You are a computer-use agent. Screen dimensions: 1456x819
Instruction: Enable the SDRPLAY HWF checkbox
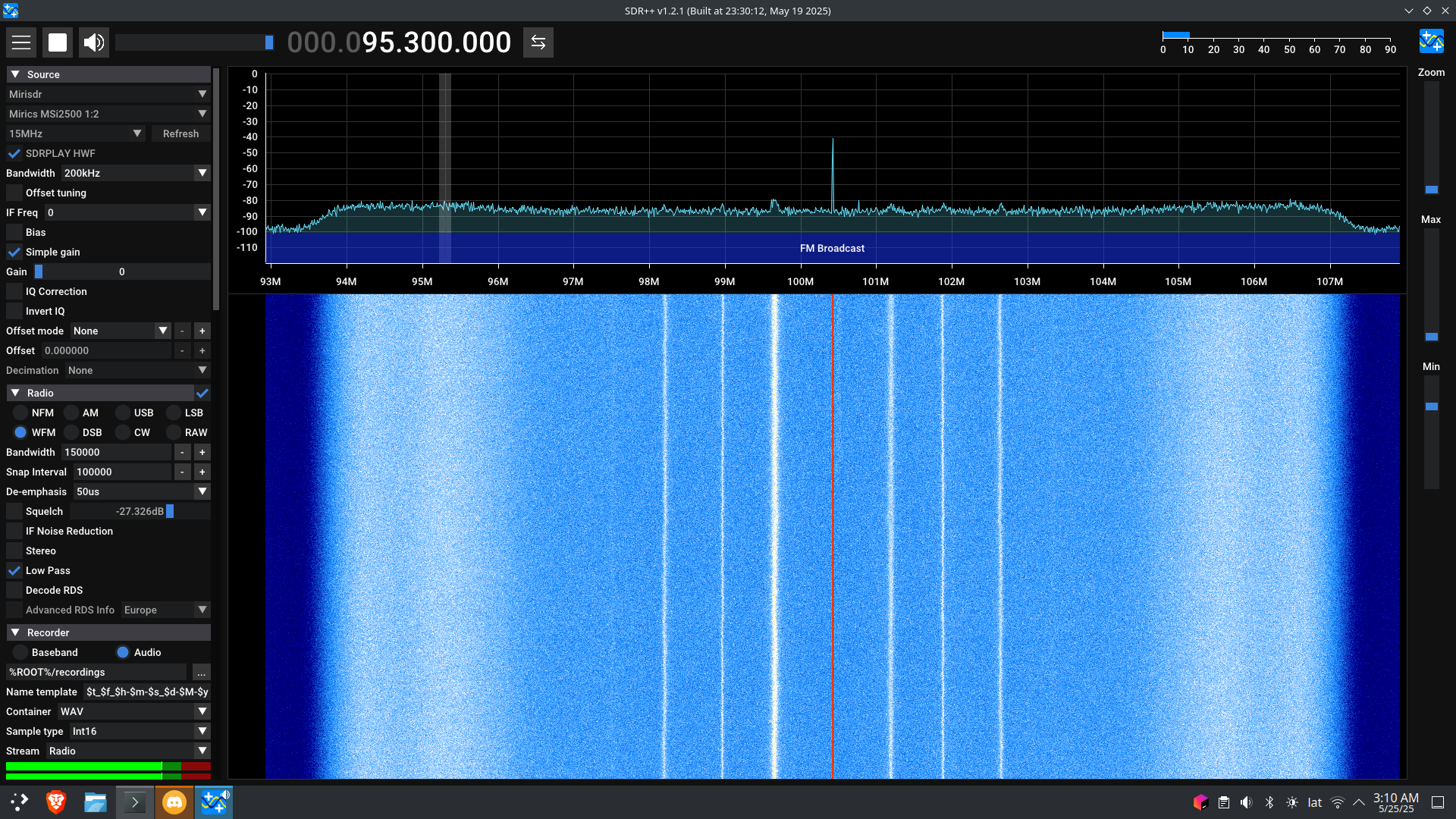14,153
